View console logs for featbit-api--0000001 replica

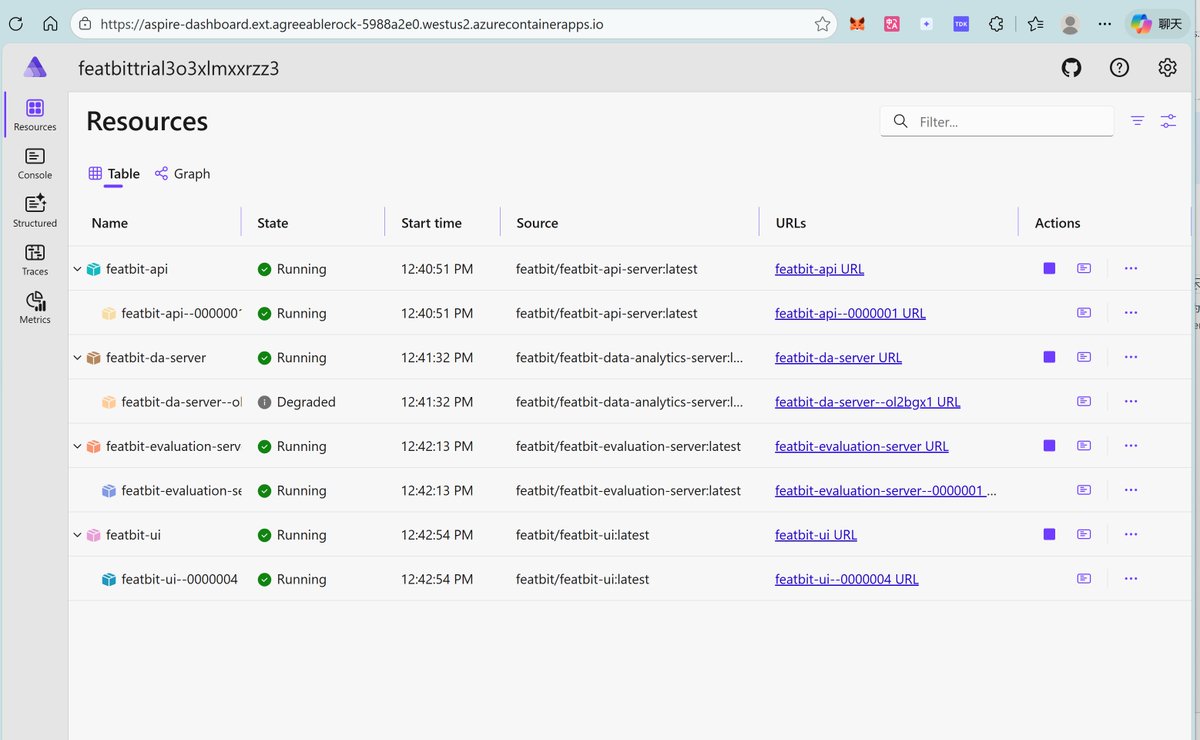(x=1084, y=313)
